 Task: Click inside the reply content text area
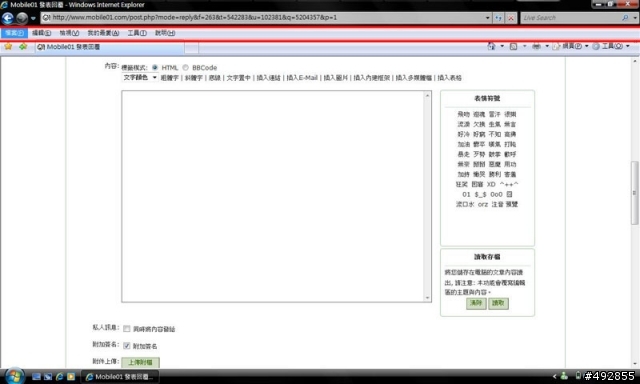[273, 196]
